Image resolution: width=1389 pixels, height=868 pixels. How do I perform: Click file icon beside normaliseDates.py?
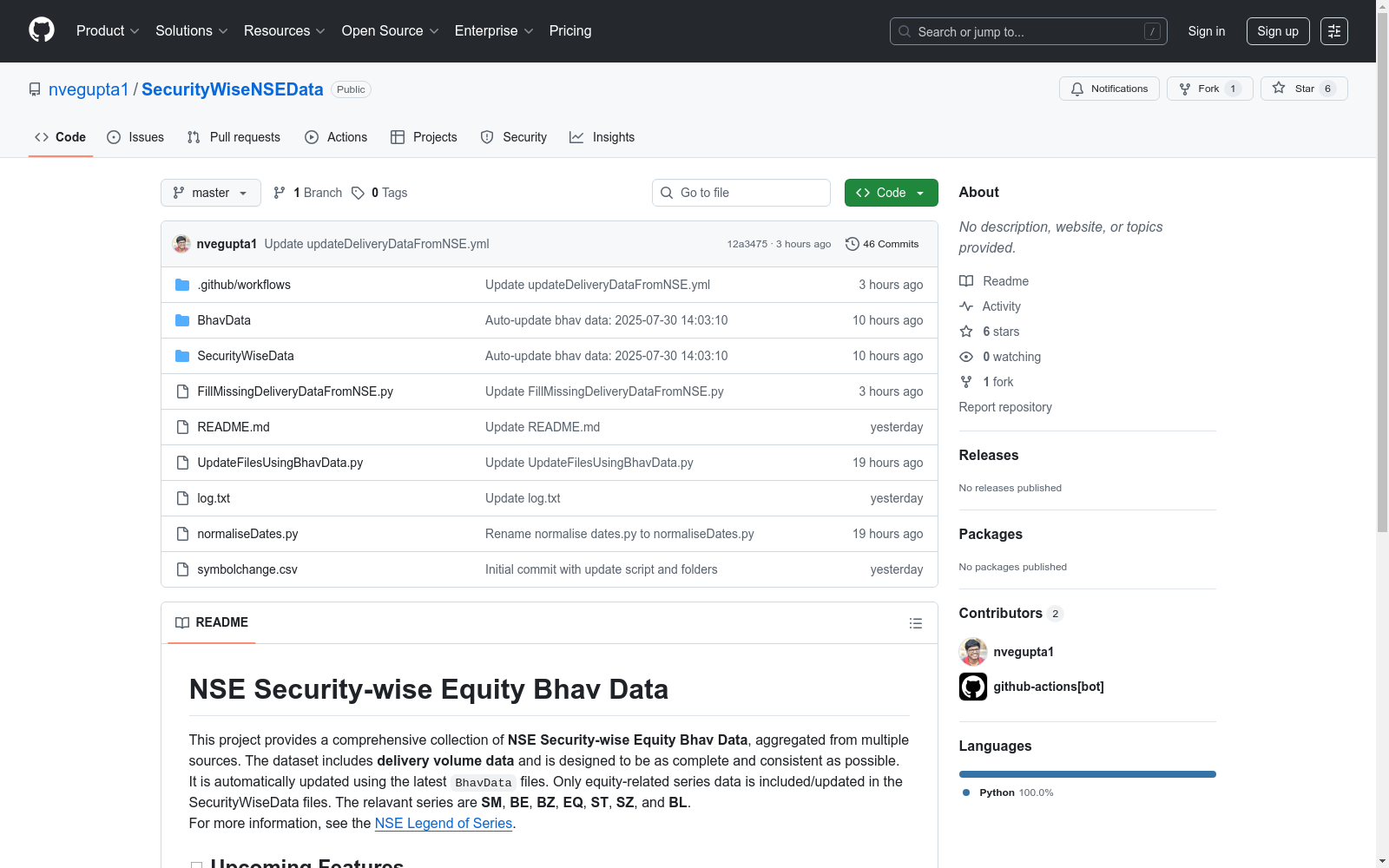coord(182,534)
